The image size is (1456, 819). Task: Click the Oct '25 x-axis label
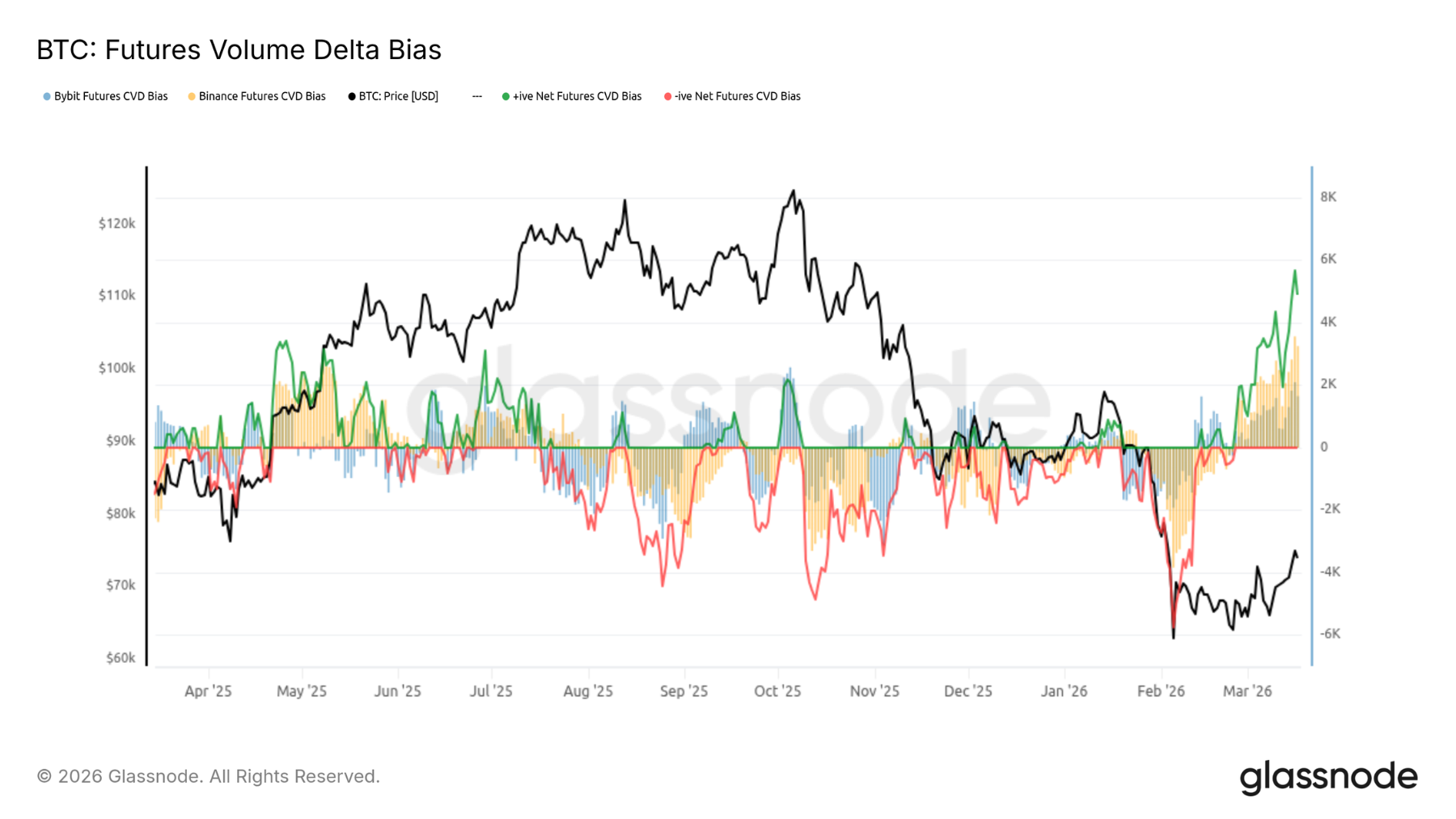[x=777, y=691]
